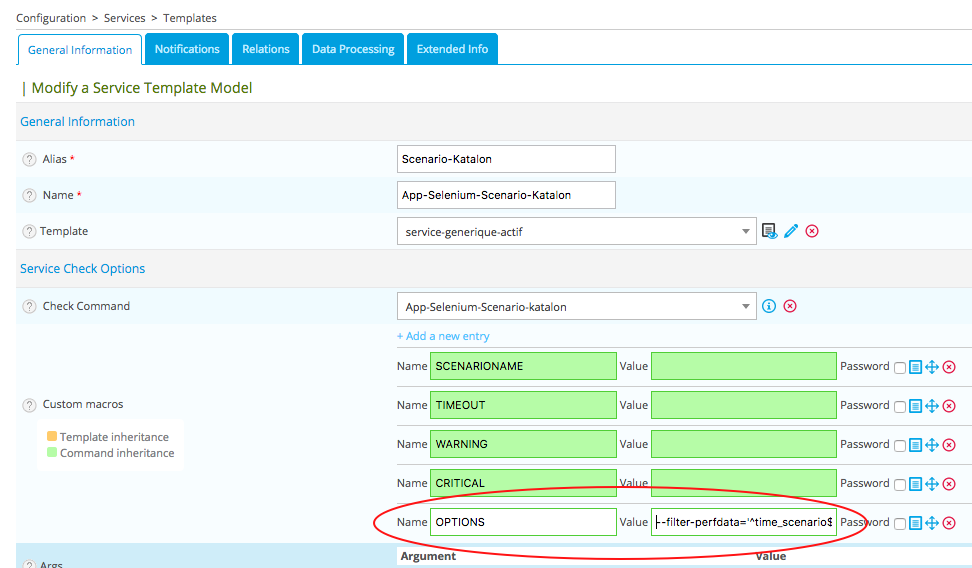Click the Add a new entry link

coord(443,336)
